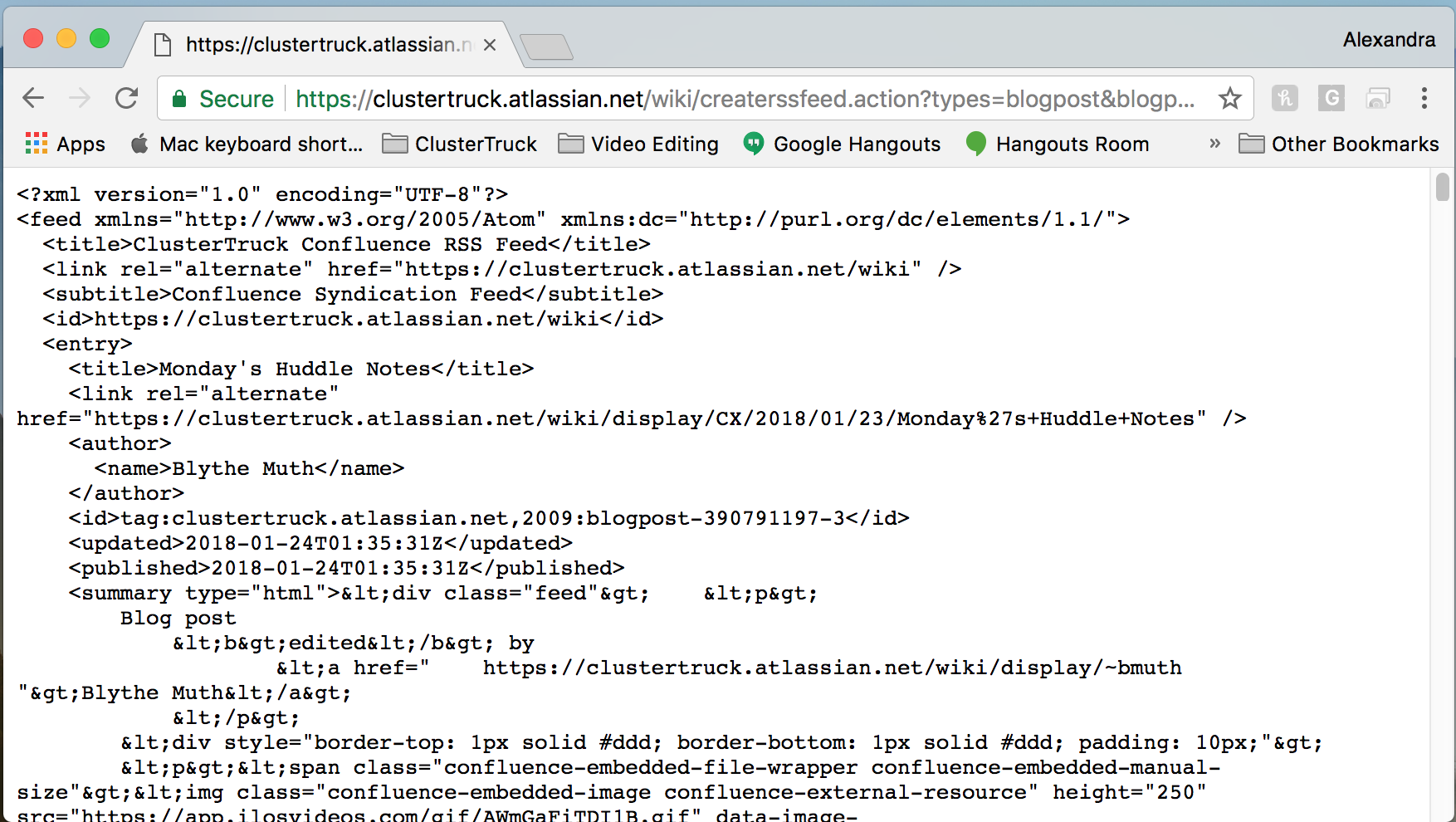Click the forward navigation arrow
The image size is (1456, 822).
[80, 98]
